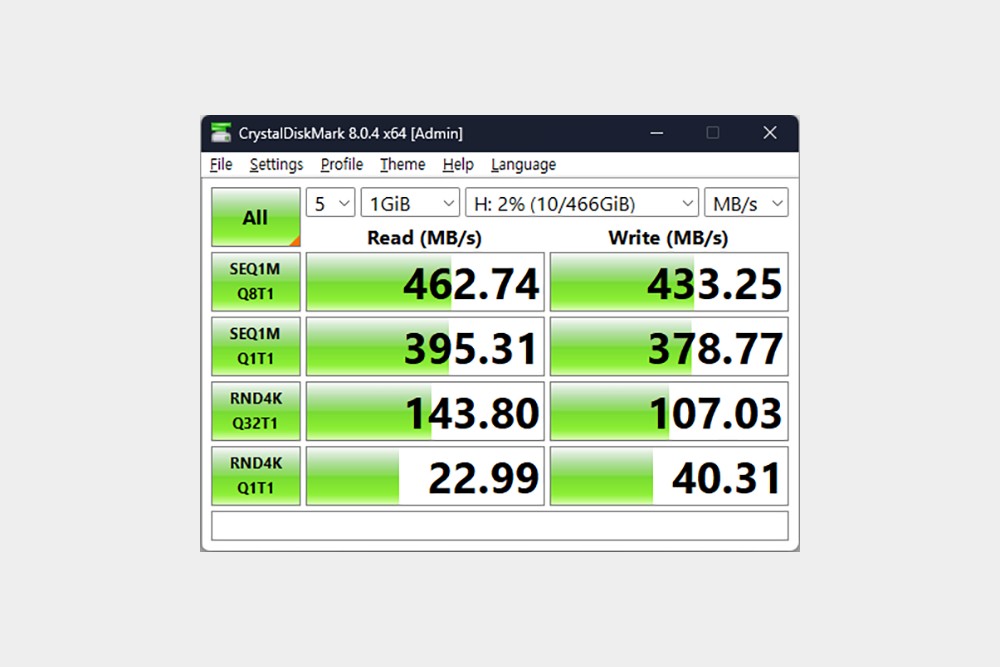Screen dimensions: 1000x667
Task: Open the unit dropdown showing MB/s
Action: click(746, 203)
